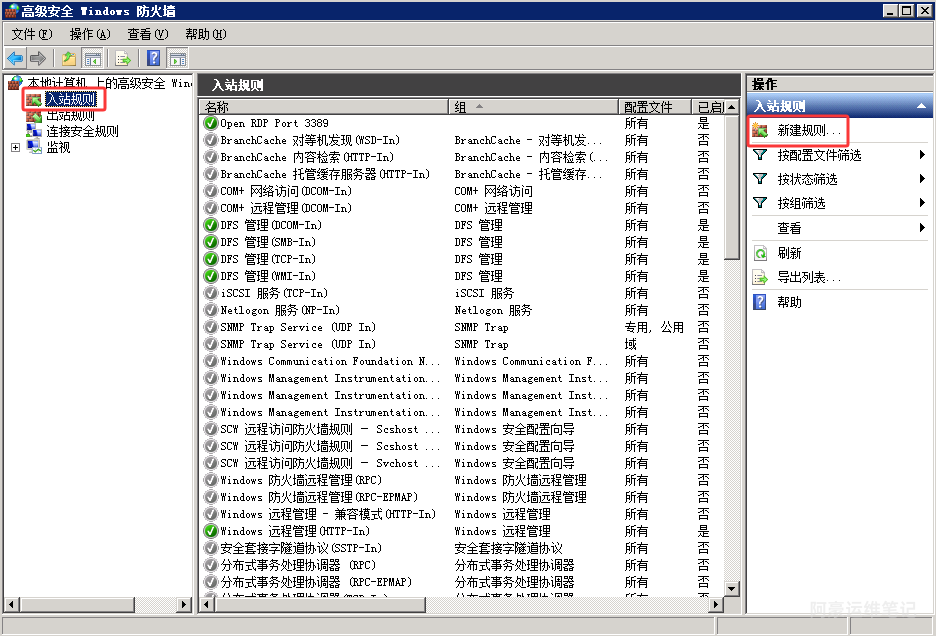Screen dimensions: 936x636
Task: Open the 按配置文件筛选 submenu arrow
Action: point(922,155)
